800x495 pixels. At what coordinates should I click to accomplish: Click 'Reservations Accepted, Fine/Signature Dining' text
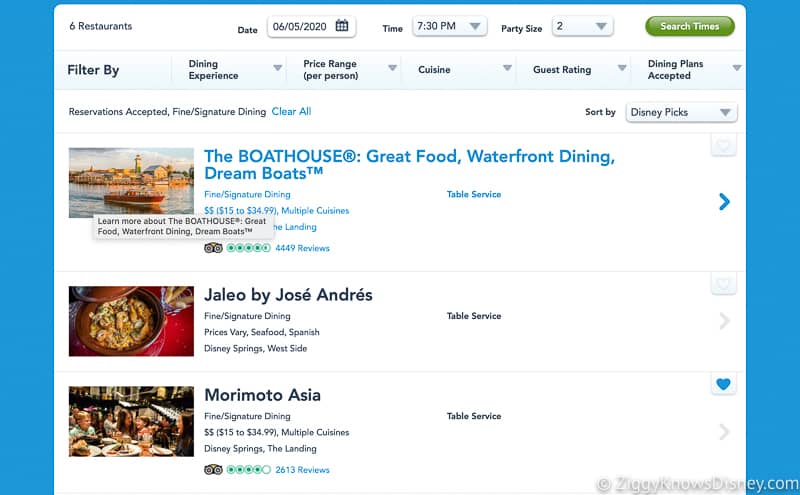click(167, 112)
